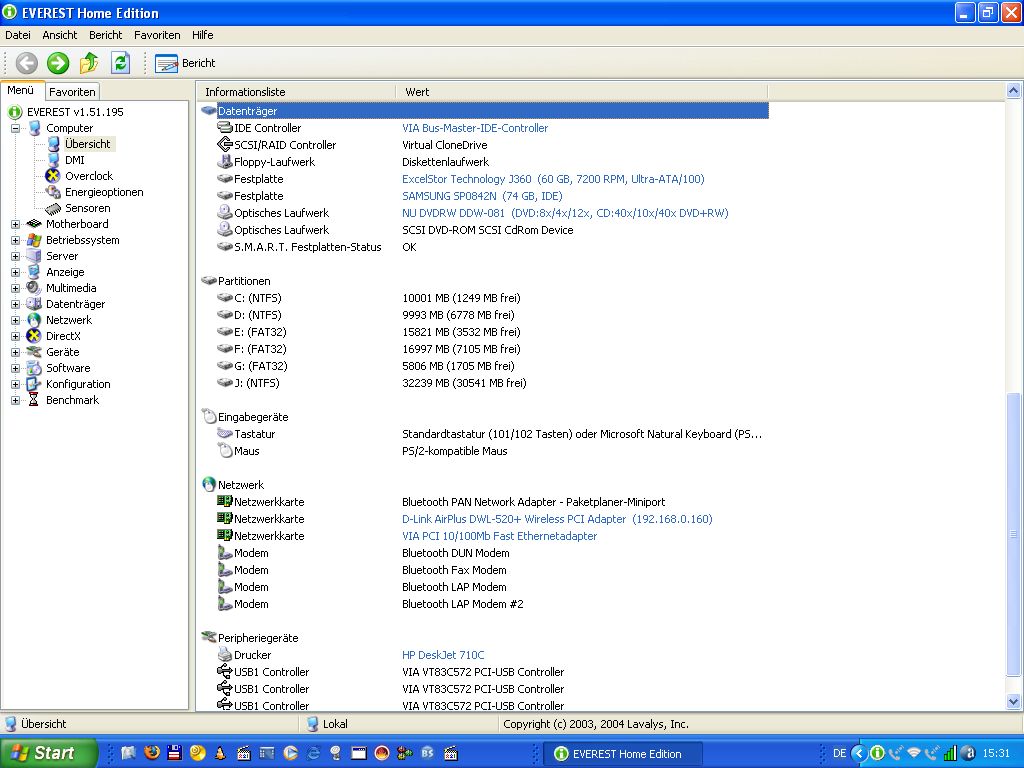The height and width of the screenshot is (768, 1024).
Task: Open the Ansicht menu
Action: point(60,35)
